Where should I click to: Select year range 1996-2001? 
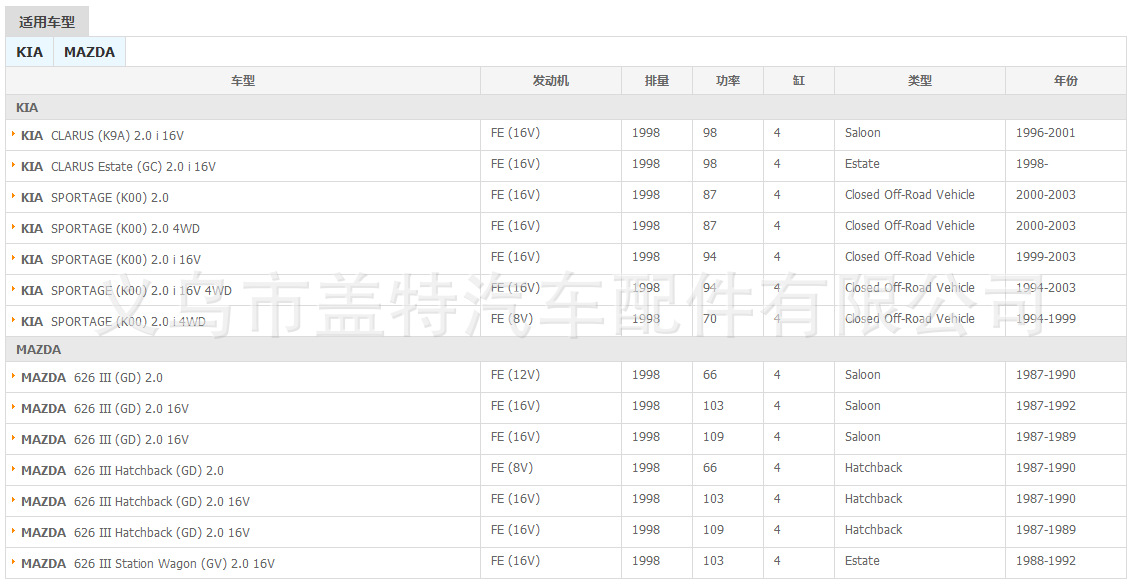(x=1045, y=133)
